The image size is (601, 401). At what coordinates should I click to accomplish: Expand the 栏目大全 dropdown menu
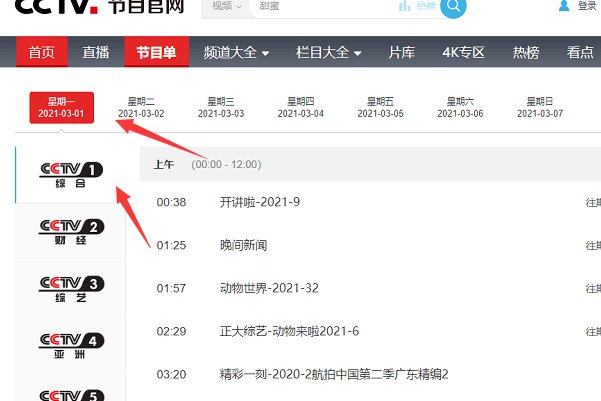tap(328, 52)
